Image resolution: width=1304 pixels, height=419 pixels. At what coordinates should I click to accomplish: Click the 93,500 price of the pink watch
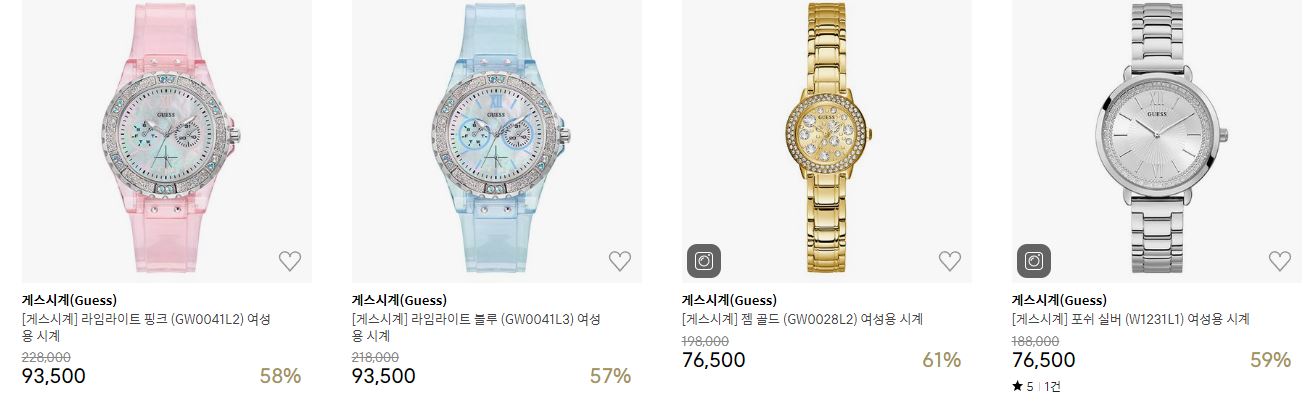point(54,376)
